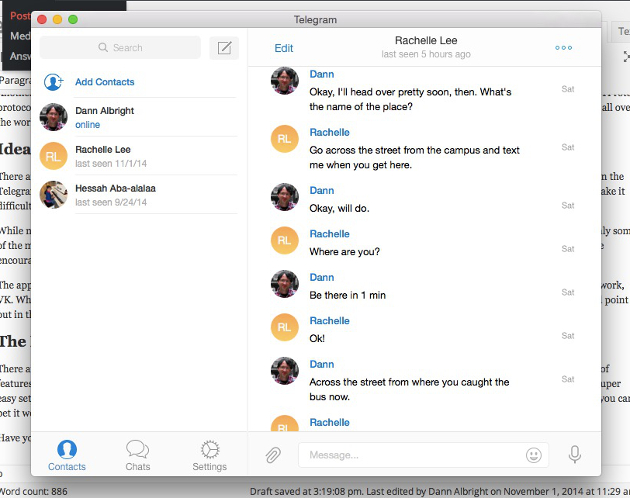Viewport: 630px width, 498px height.
Task: Select the Contacts tab
Action: [x=67, y=455]
